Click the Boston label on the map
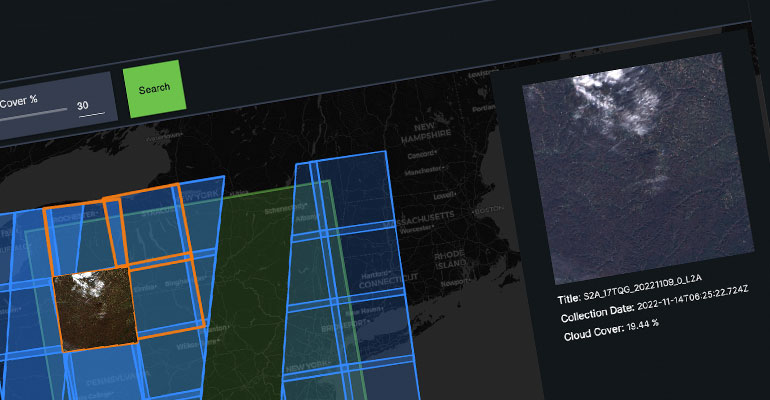This screenshot has width=770, height=400. (x=488, y=211)
